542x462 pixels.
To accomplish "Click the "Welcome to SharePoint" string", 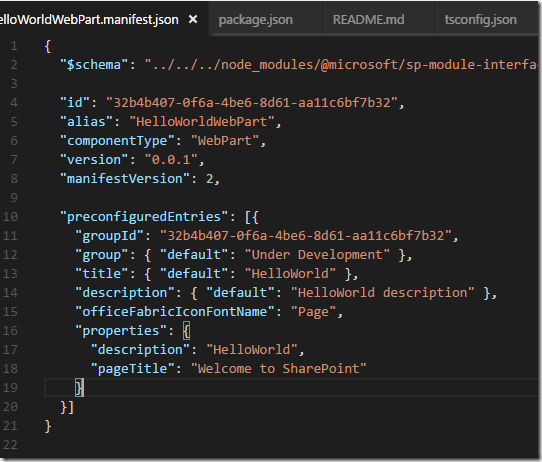I will [279, 369].
